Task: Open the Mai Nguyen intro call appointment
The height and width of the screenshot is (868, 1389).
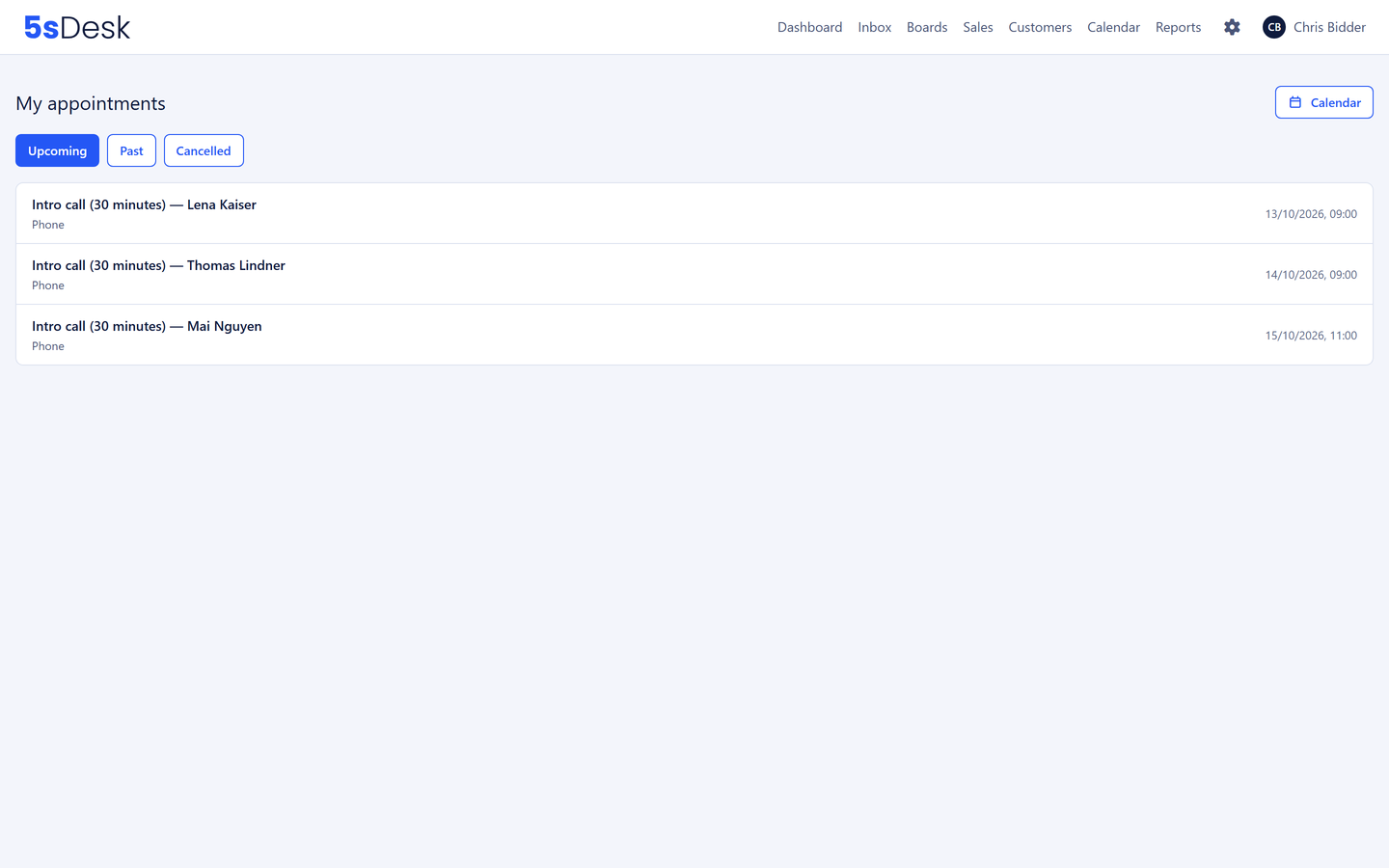Action: coord(694,335)
